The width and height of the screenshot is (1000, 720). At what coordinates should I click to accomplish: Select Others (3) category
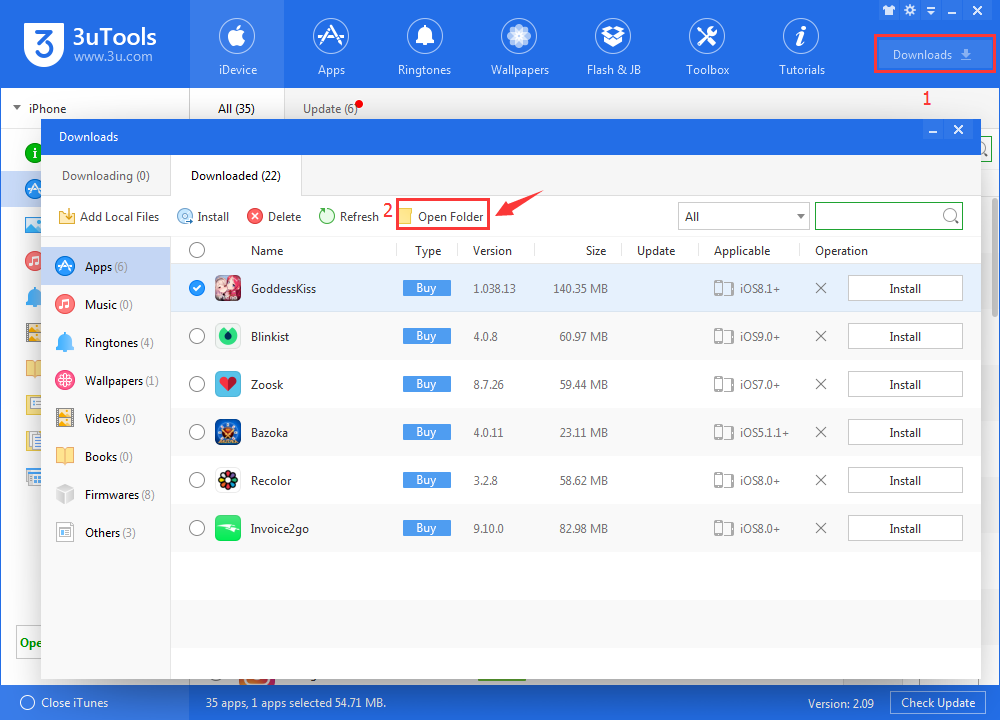click(106, 533)
